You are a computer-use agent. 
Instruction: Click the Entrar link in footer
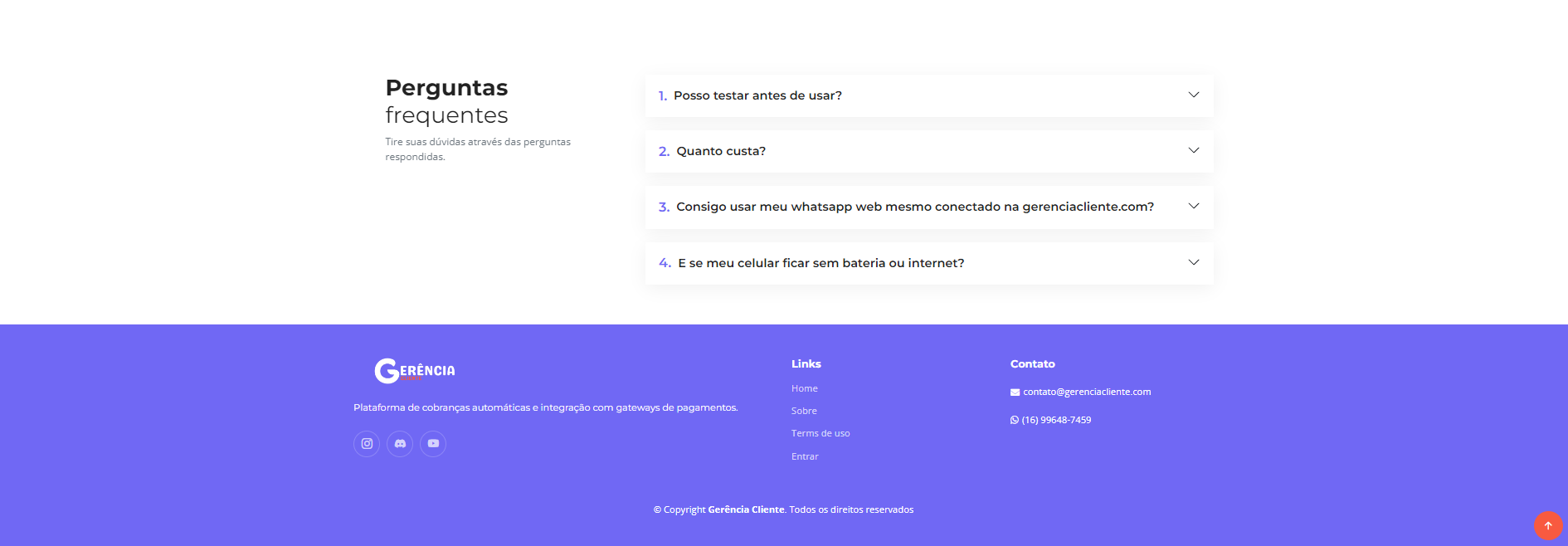pyautogui.click(x=805, y=456)
